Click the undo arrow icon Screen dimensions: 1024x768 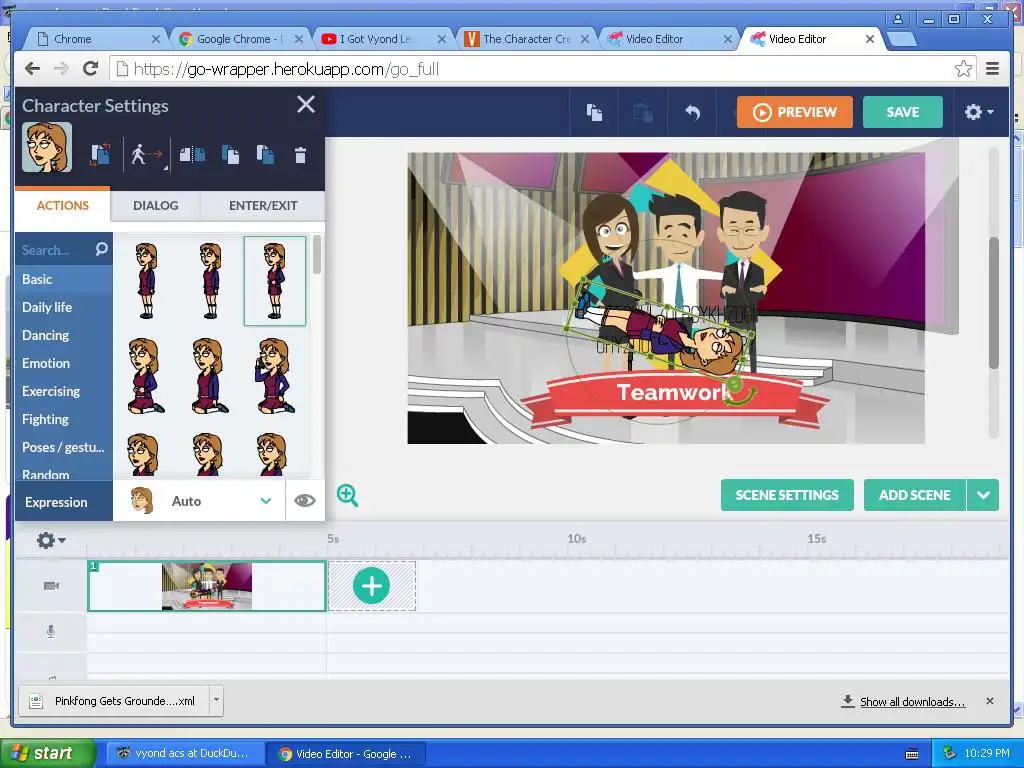pos(692,112)
